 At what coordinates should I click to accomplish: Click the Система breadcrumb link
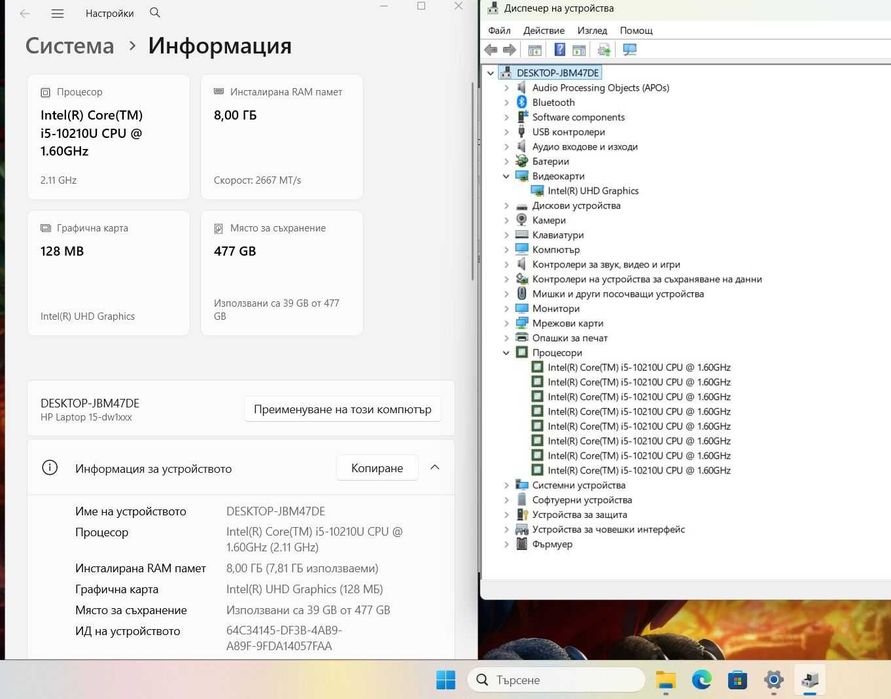[70, 45]
